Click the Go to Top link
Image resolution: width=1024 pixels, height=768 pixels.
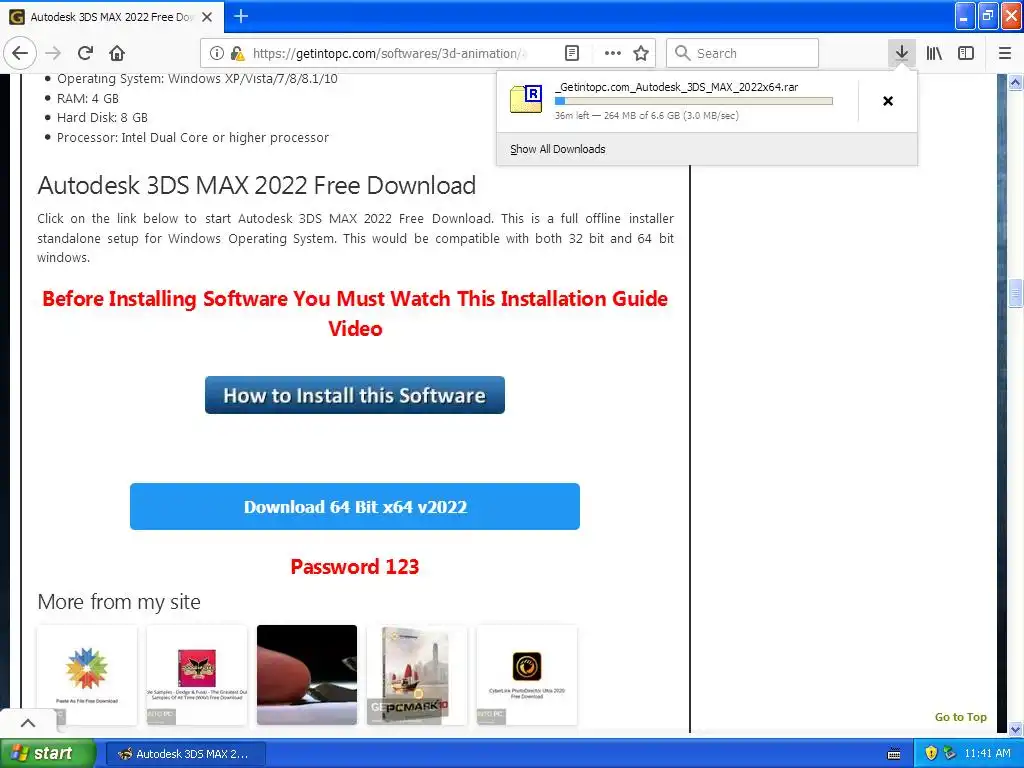click(x=960, y=717)
